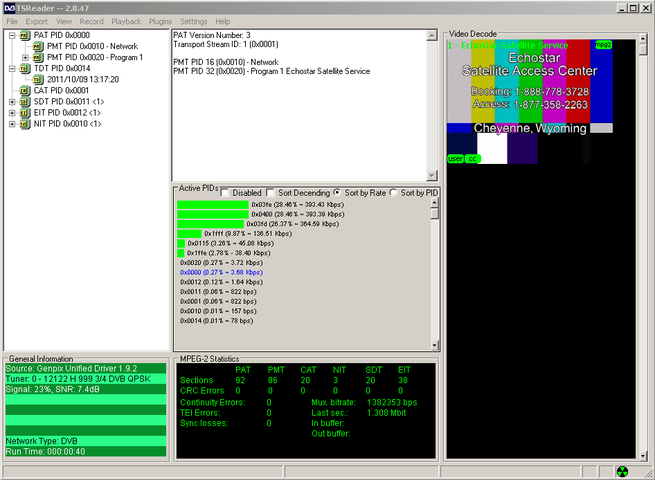655x480 pixels.
Task: Collapse the PAT PID 0x0000 tree node
Action: 12,36
